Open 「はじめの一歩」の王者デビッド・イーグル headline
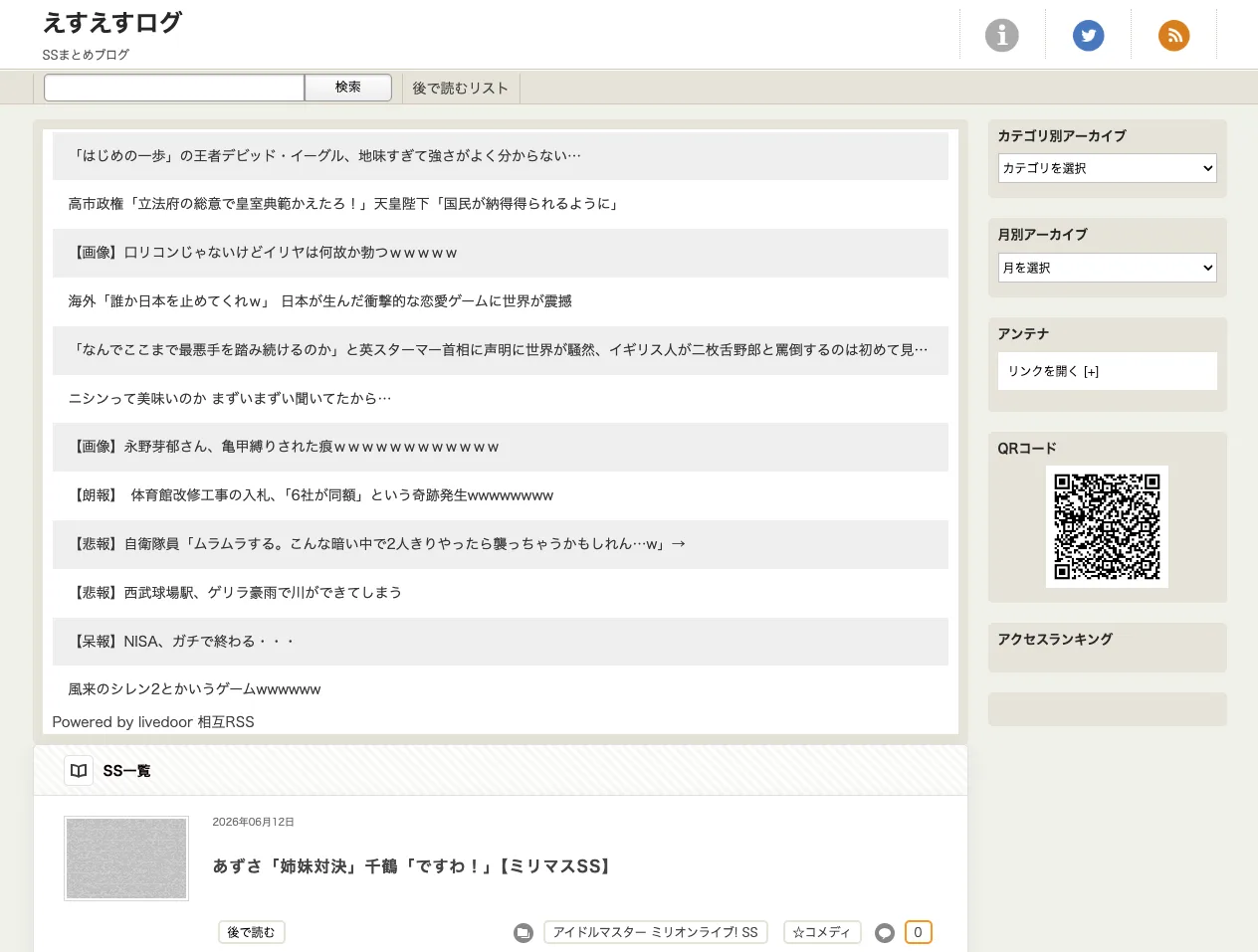The image size is (1258, 952). 324,155
